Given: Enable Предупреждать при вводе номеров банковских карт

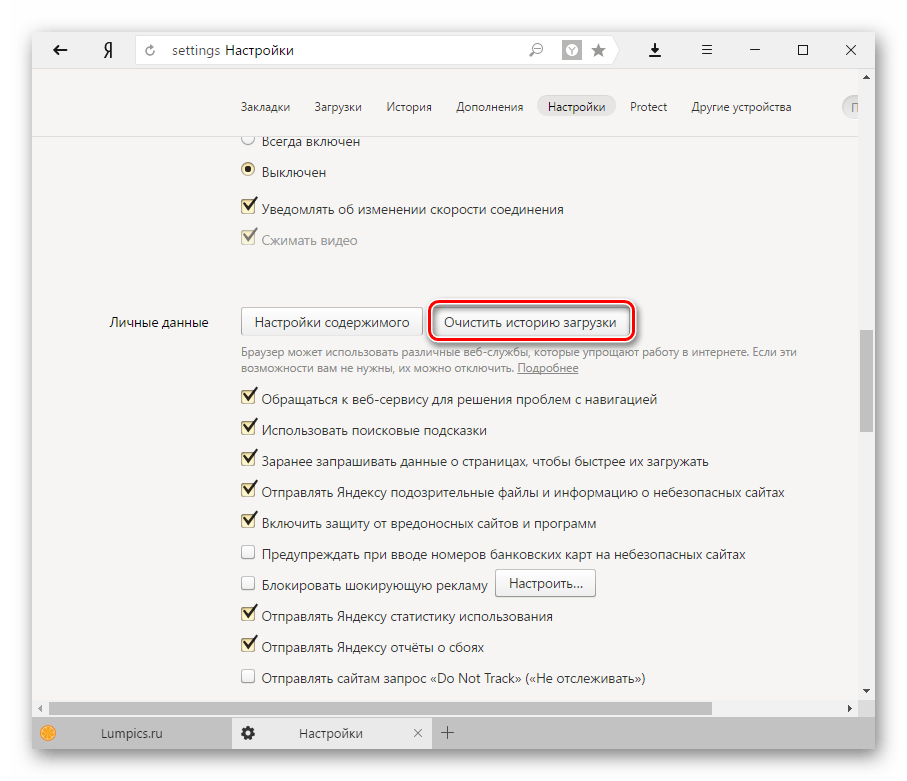Looking at the screenshot, I should click(x=248, y=552).
